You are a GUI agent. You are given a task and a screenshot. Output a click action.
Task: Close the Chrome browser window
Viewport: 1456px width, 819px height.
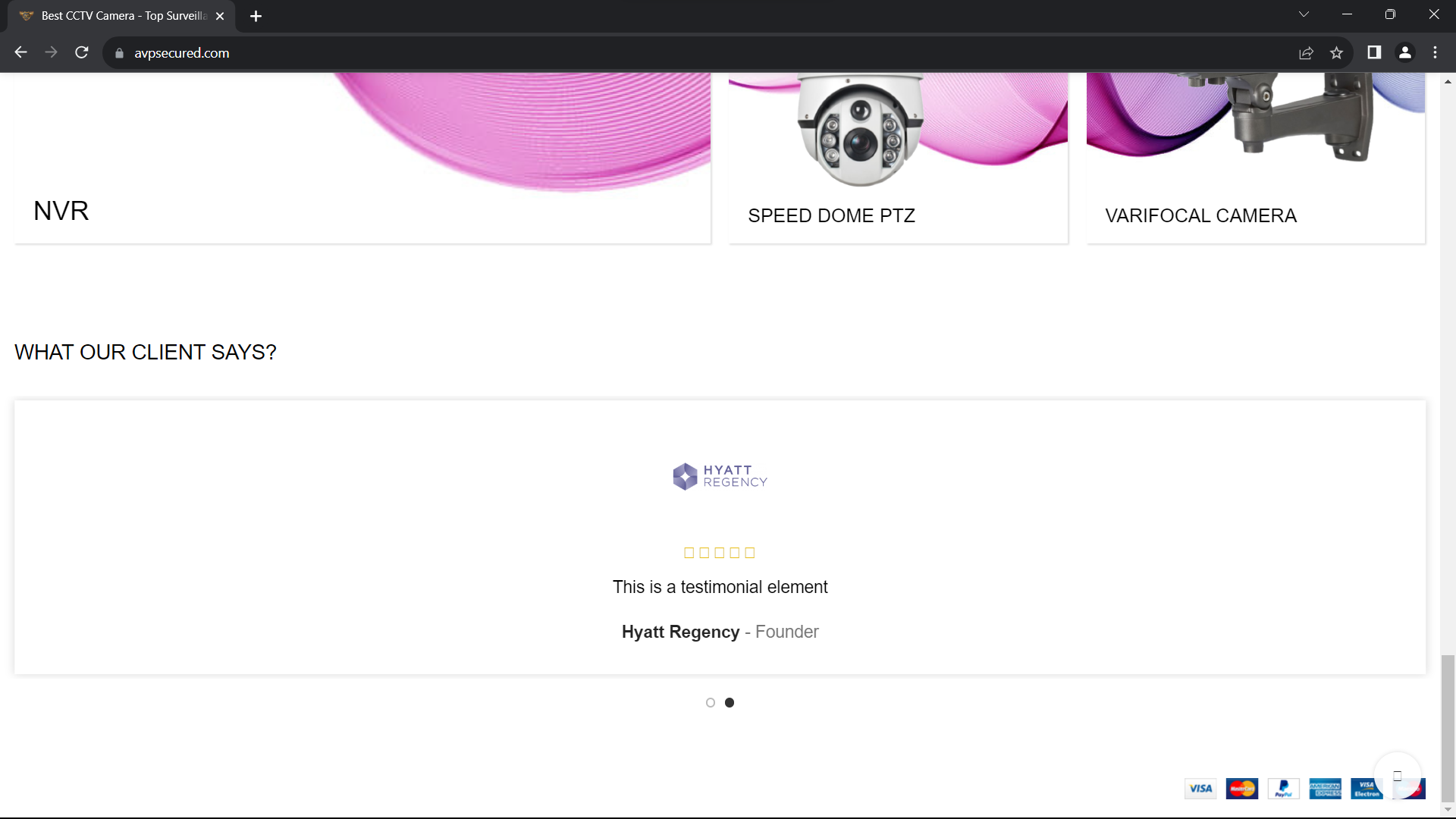pyautogui.click(x=1434, y=14)
